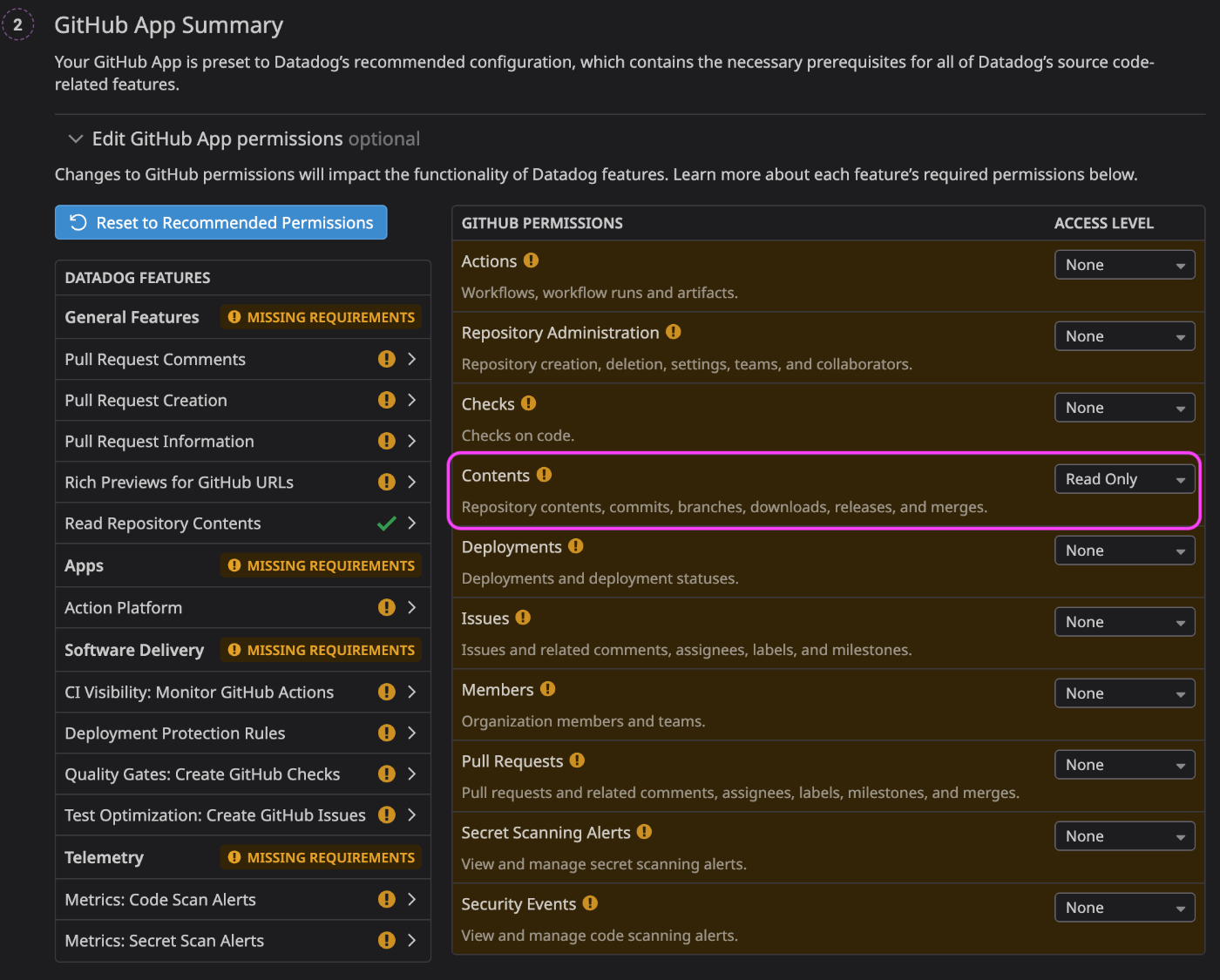Click the warning icon on Action Platform row
The width and height of the screenshot is (1220, 980).
click(387, 607)
